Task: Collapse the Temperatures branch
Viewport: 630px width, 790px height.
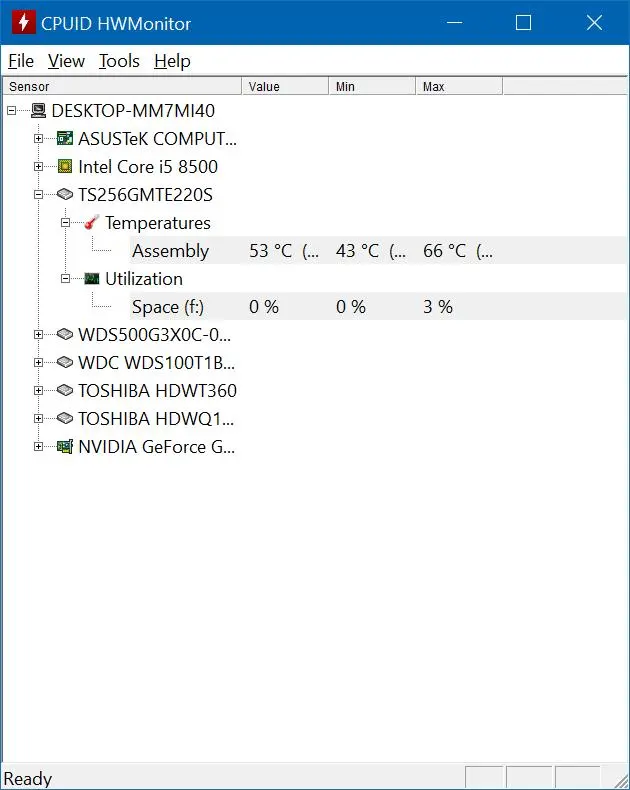Action: [x=66, y=222]
